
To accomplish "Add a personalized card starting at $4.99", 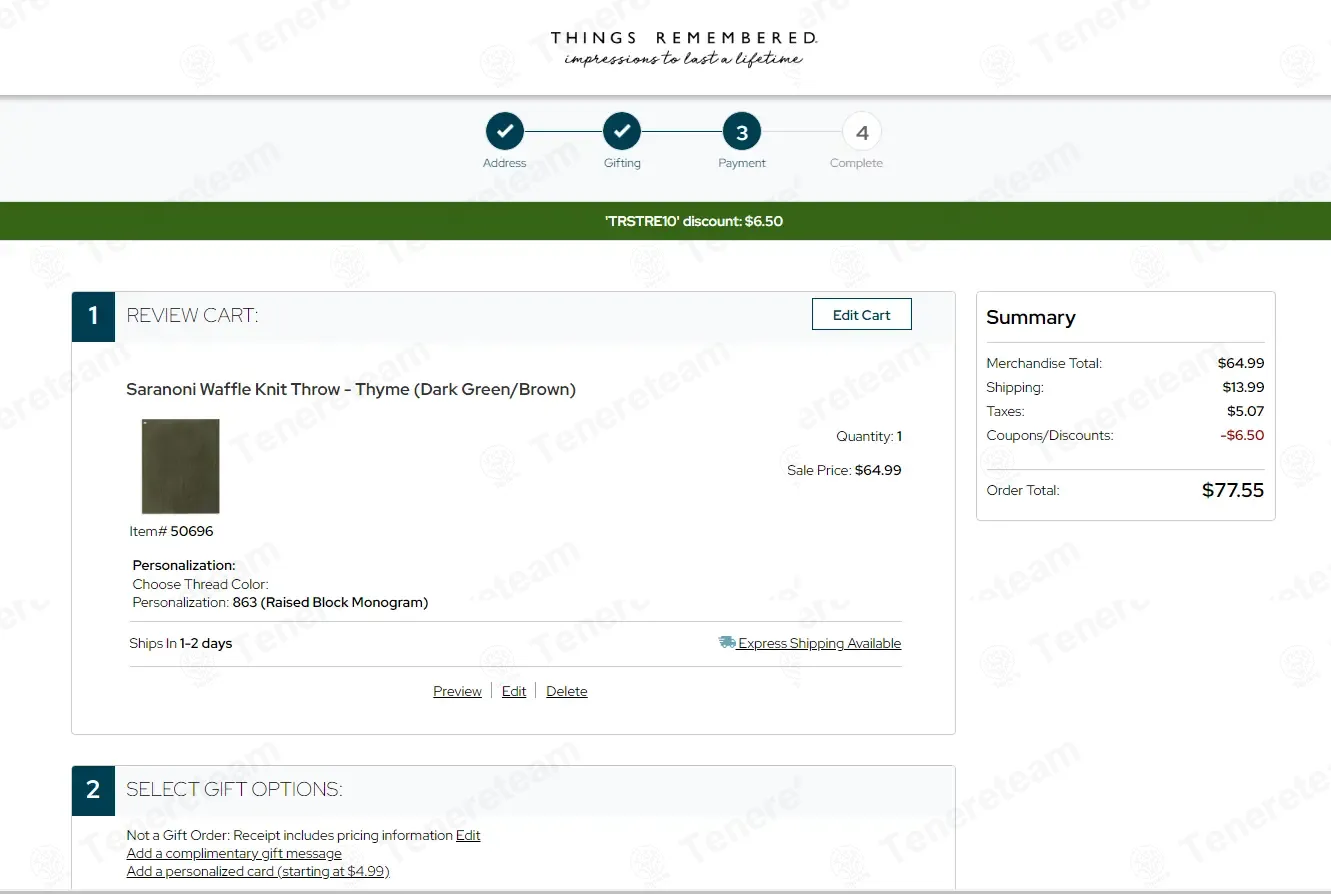I will pos(258,871).
